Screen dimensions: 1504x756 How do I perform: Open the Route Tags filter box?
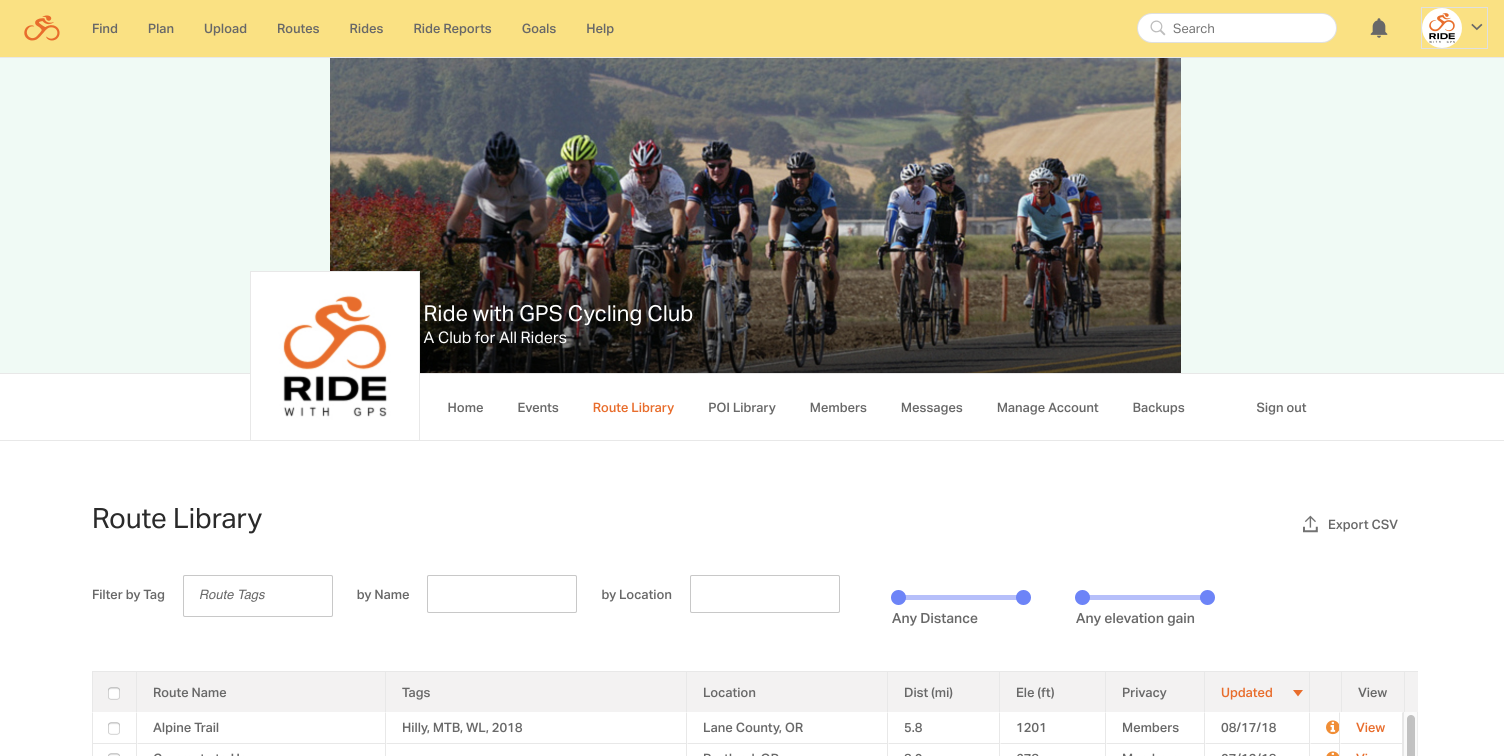tap(258, 595)
